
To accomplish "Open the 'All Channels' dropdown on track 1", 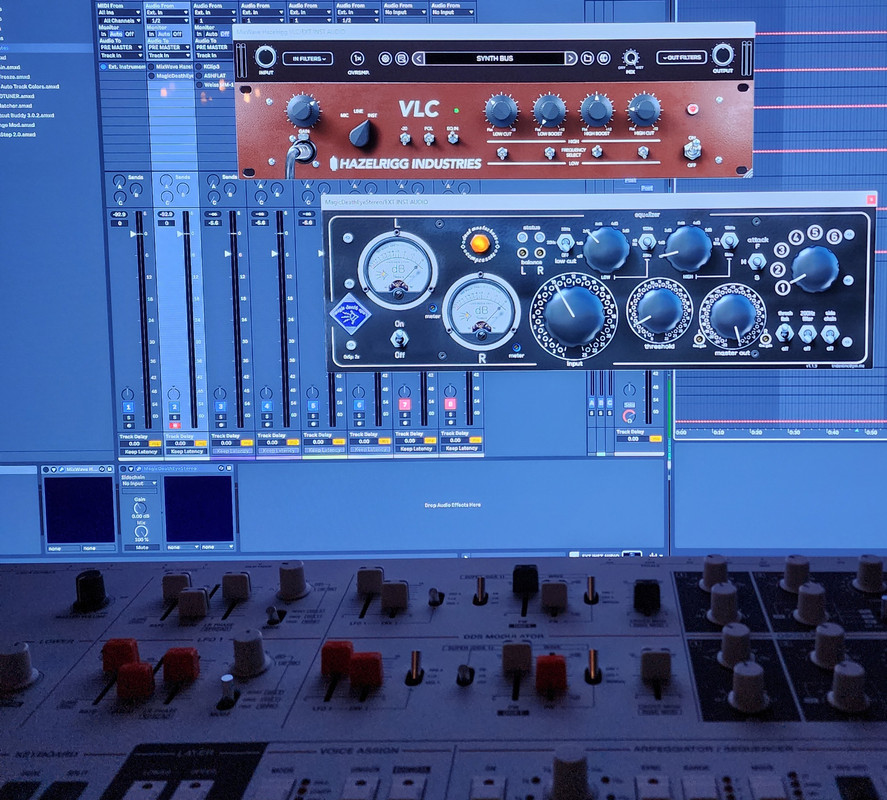I will [119, 20].
